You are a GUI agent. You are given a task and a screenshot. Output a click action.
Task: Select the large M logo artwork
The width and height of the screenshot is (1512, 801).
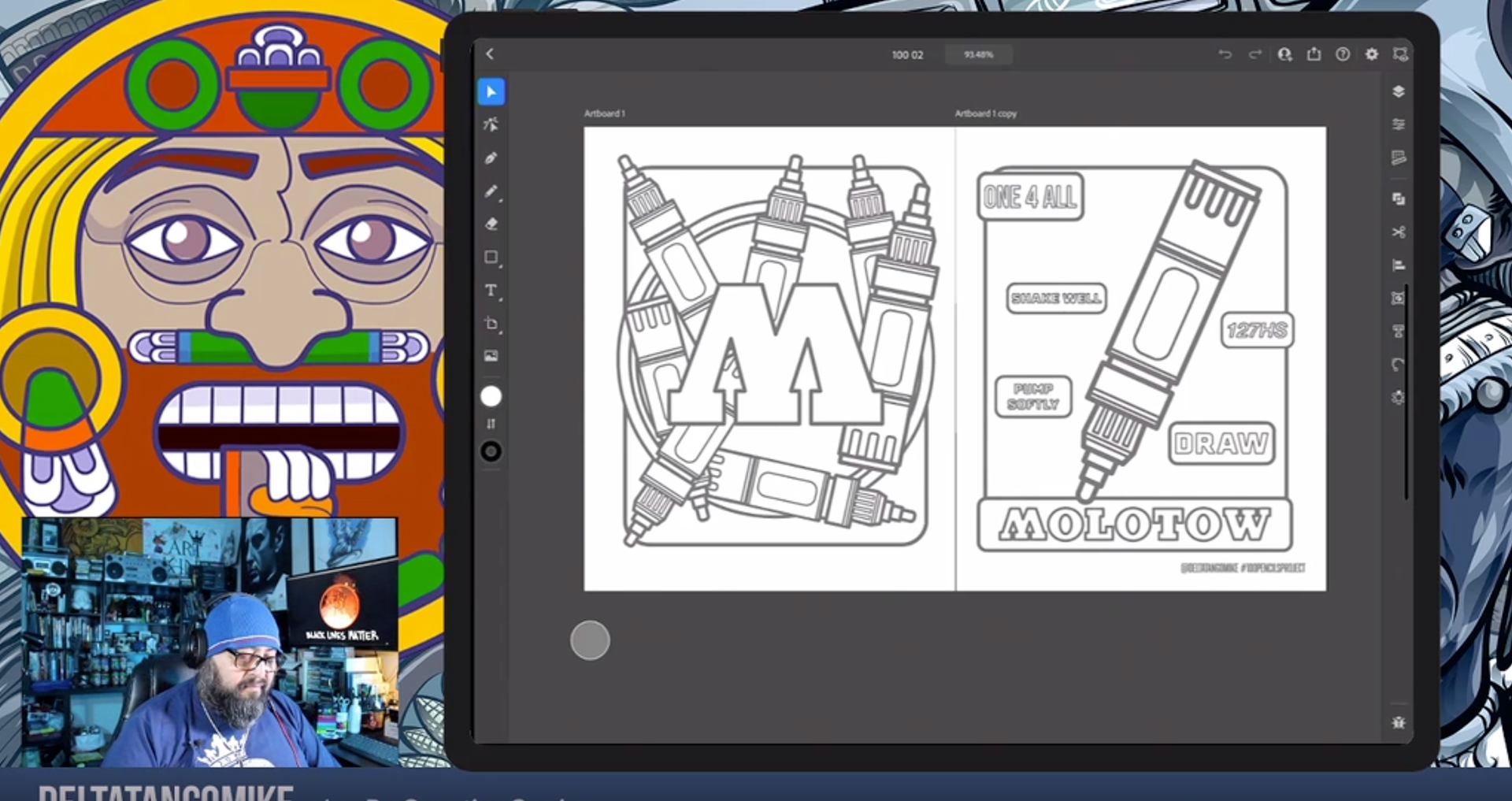[776, 354]
